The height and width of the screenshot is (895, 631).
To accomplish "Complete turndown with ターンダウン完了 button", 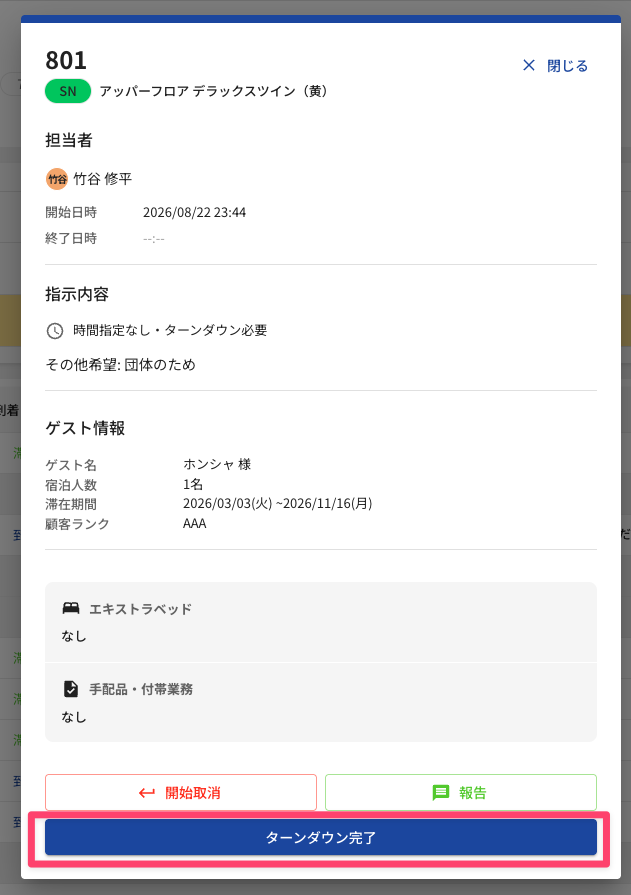I will (321, 837).
